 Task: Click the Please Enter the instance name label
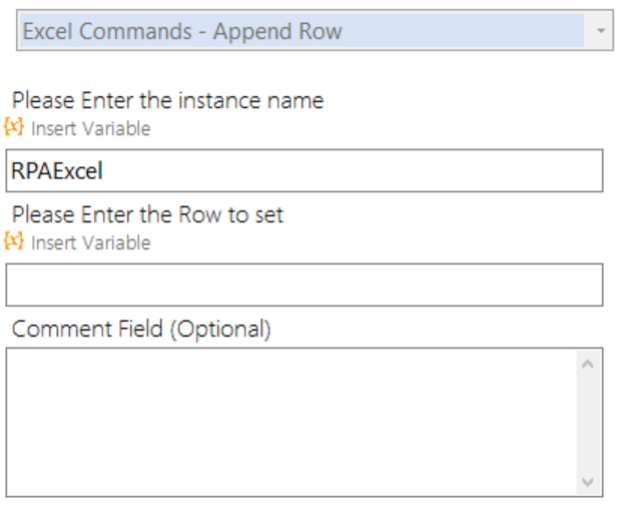[x=168, y=100]
